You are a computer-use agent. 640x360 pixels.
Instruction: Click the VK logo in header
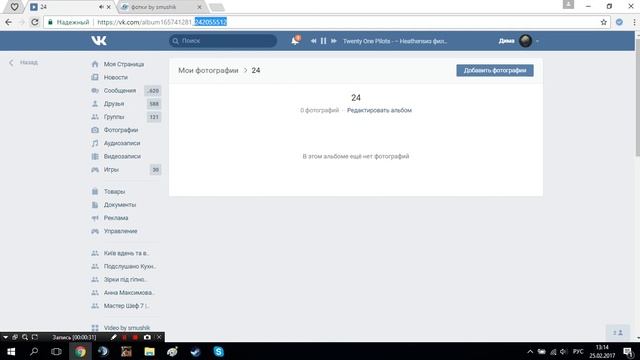pos(99,40)
